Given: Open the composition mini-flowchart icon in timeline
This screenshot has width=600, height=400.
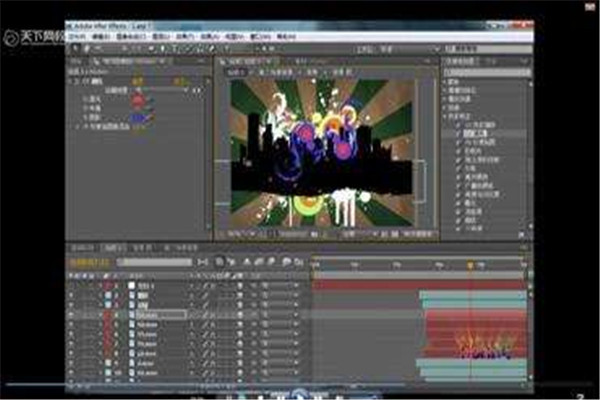Looking at the screenshot, I should click(x=202, y=262).
